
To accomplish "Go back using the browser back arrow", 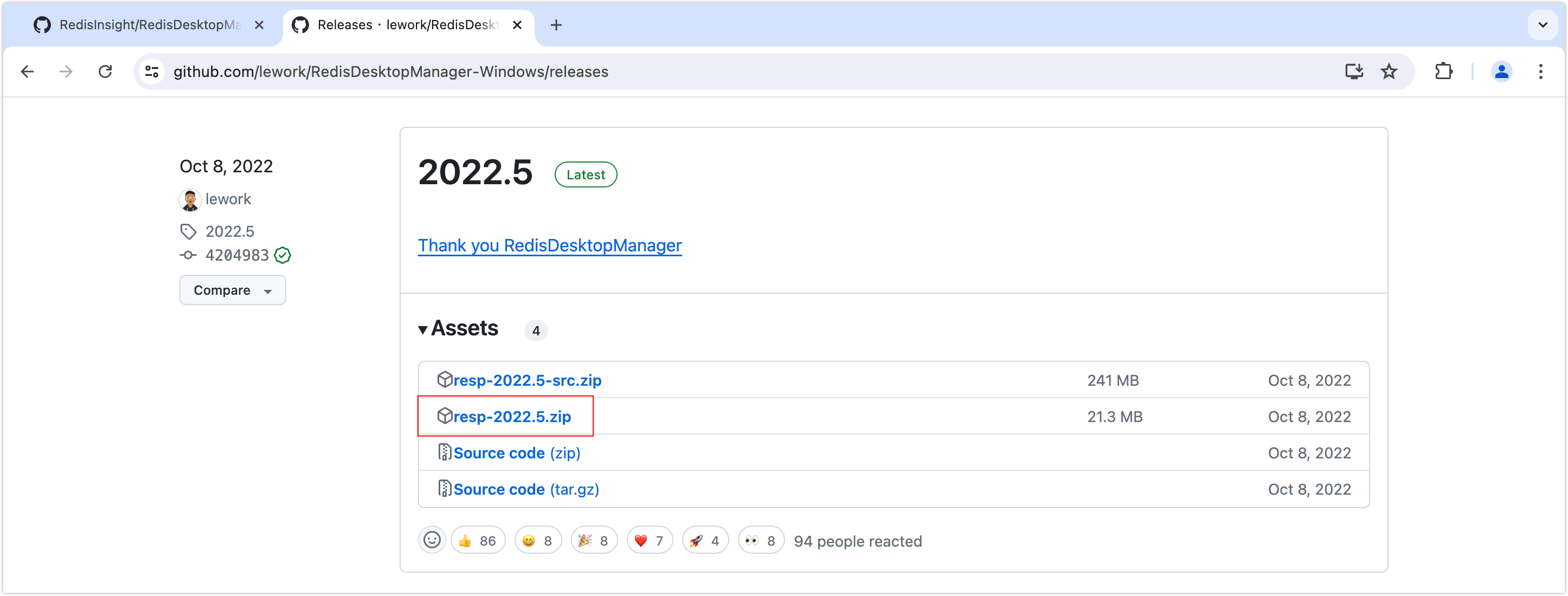I will tap(28, 72).
